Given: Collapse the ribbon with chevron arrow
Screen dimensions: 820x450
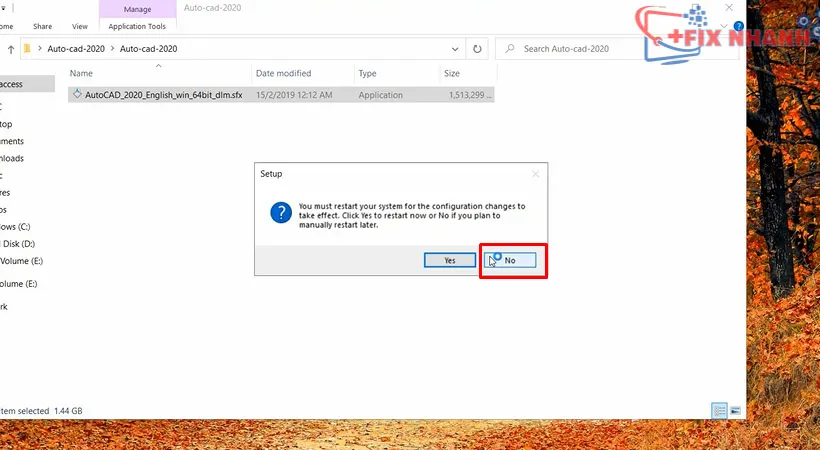Looking at the screenshot, I should pyautogui.click(x=724, y=26).
